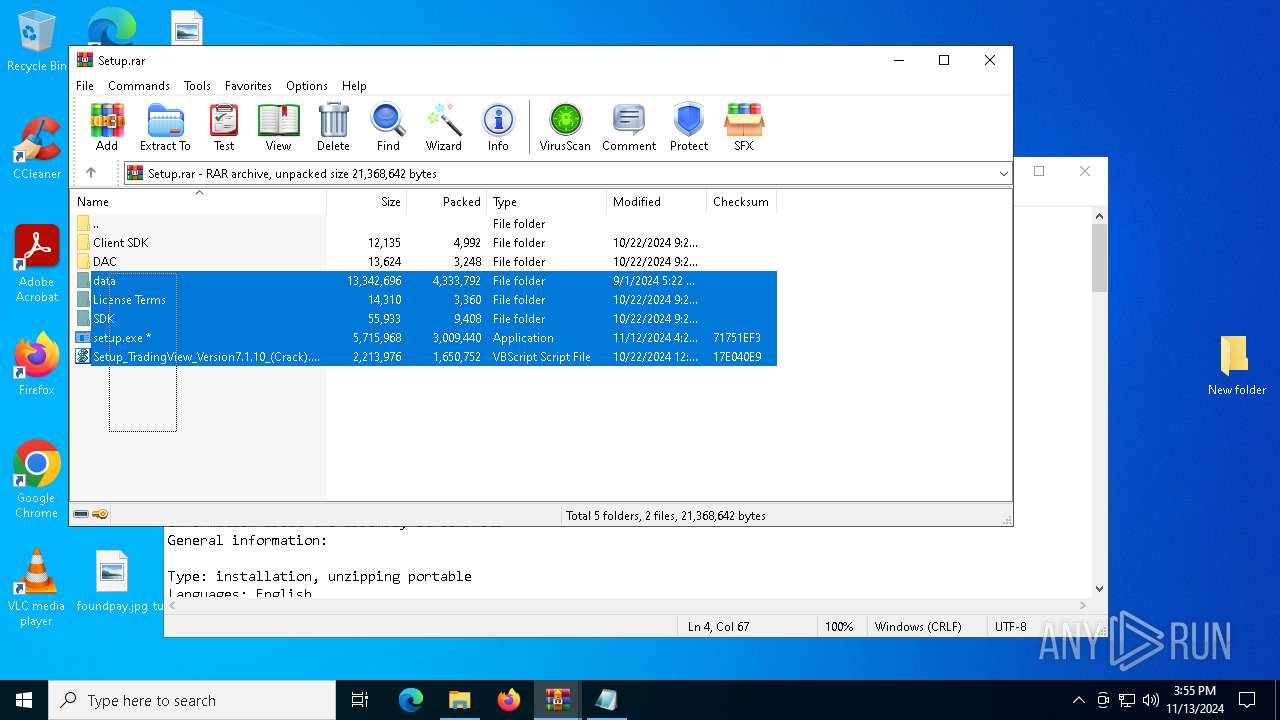This screenshot has width=1280, height=720.
Task: Open the Commands menu
Action: pos(139,86)
